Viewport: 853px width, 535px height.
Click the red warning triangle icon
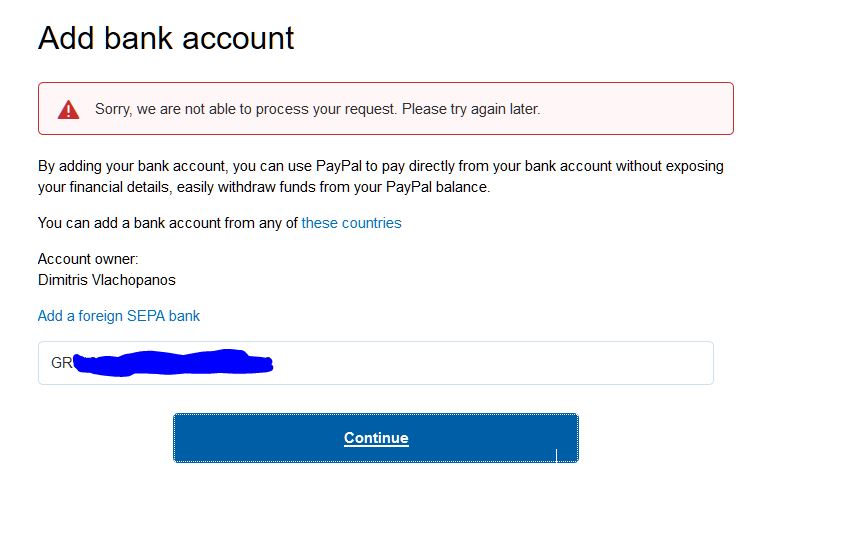tap(69, 109)
